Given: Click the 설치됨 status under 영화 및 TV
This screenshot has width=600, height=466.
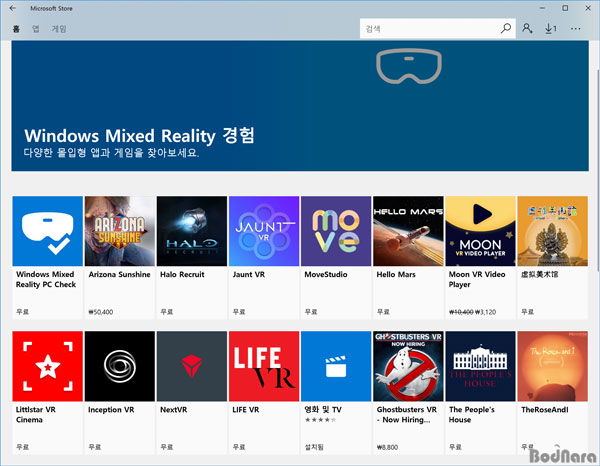Looking at the screenshot, I should point(314,447).
